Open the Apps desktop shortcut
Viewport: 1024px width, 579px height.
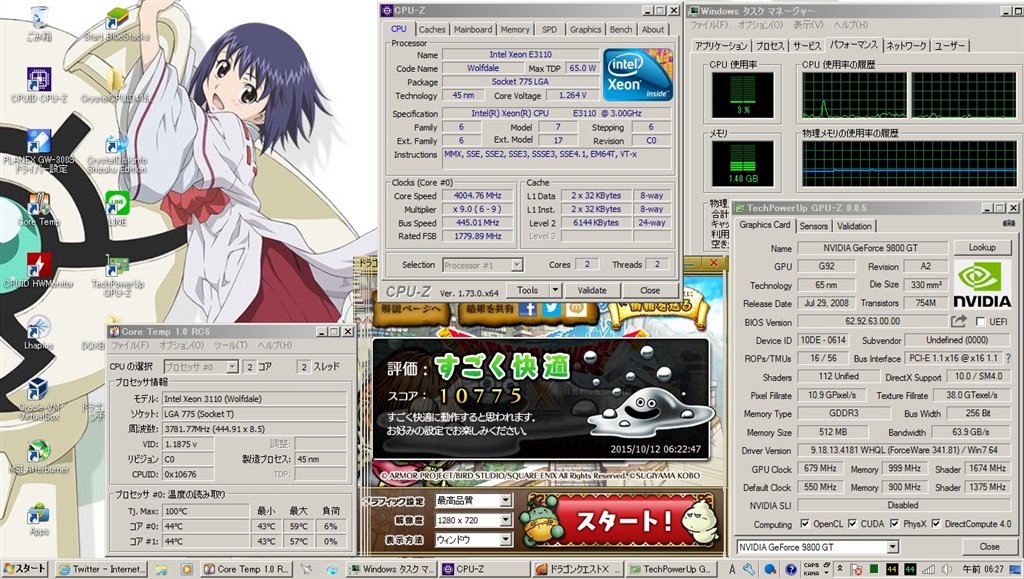tap(39, 519)
